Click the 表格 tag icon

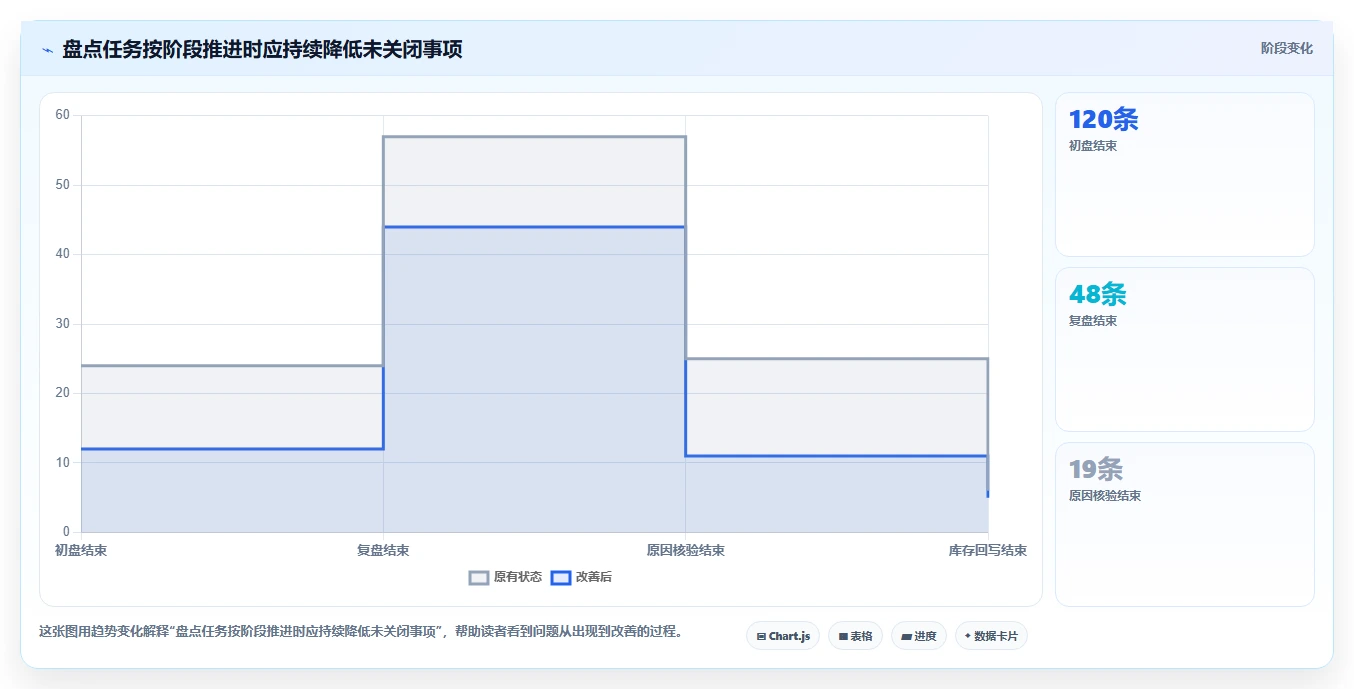843,636
